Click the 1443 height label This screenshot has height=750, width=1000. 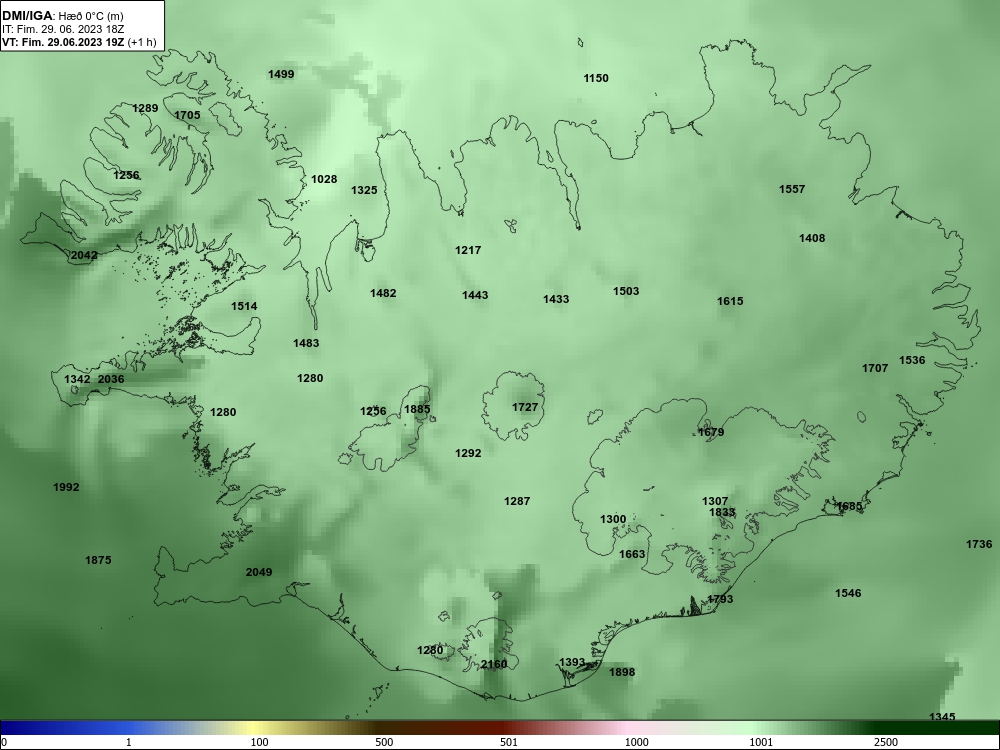coord(475,295)
